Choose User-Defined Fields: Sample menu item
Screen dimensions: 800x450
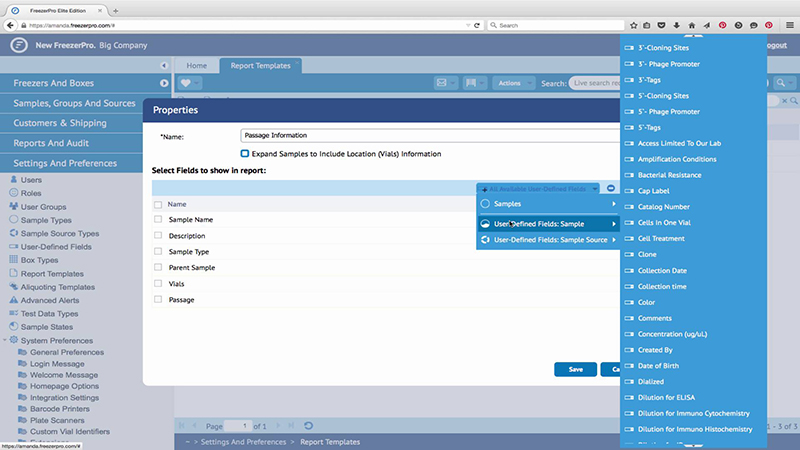pos(548,224)
